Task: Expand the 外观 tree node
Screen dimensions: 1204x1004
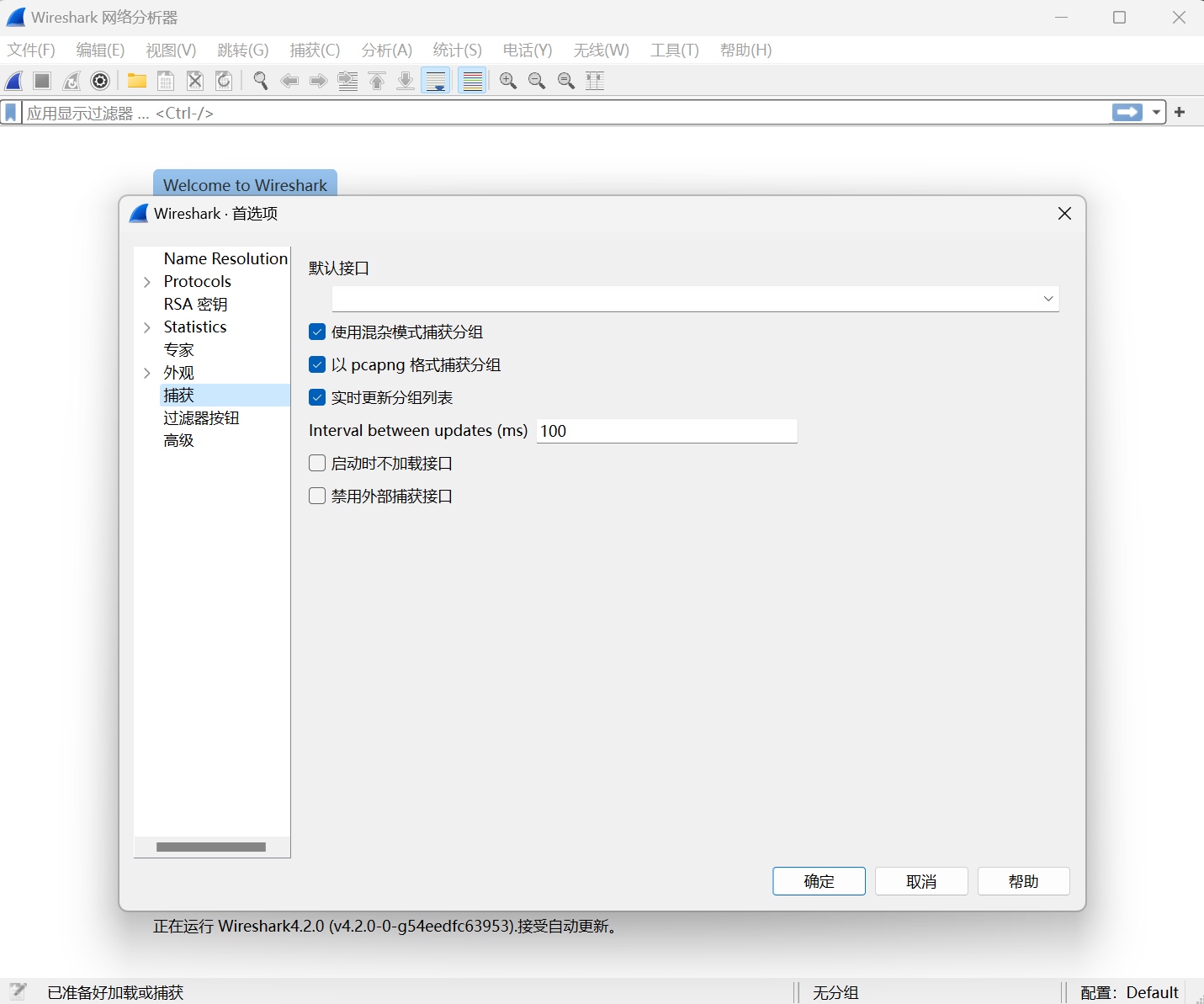Action: (147, 373)
